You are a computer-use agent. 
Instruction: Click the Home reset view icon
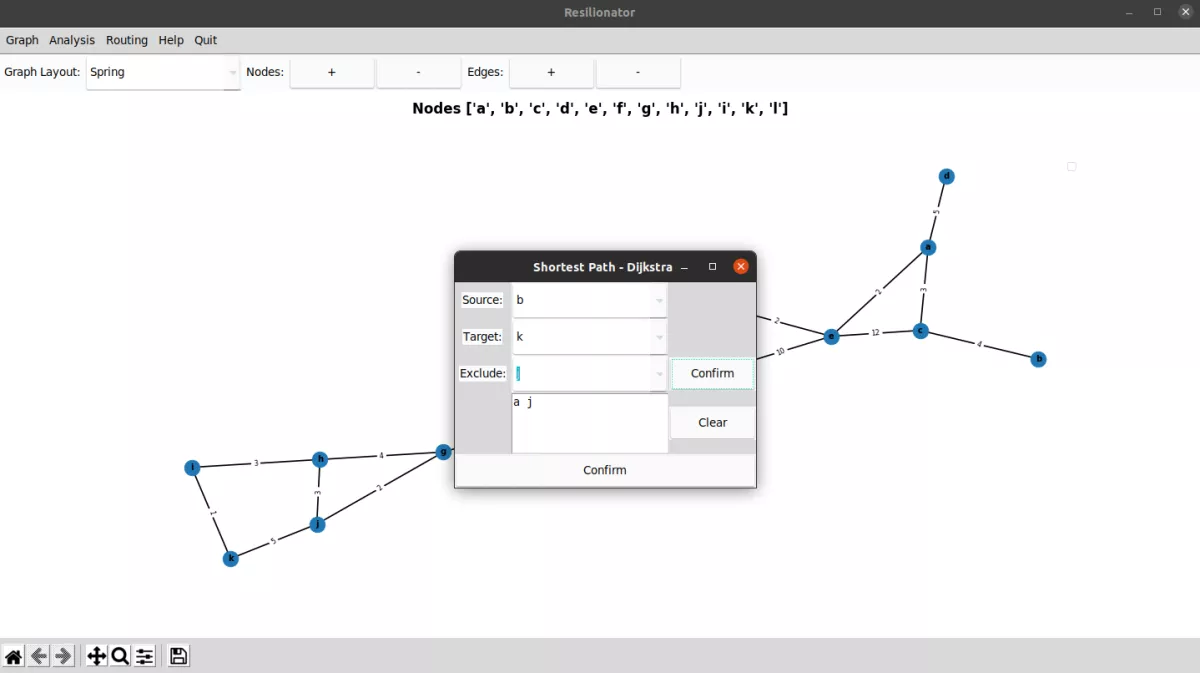[x=14, y=656]
